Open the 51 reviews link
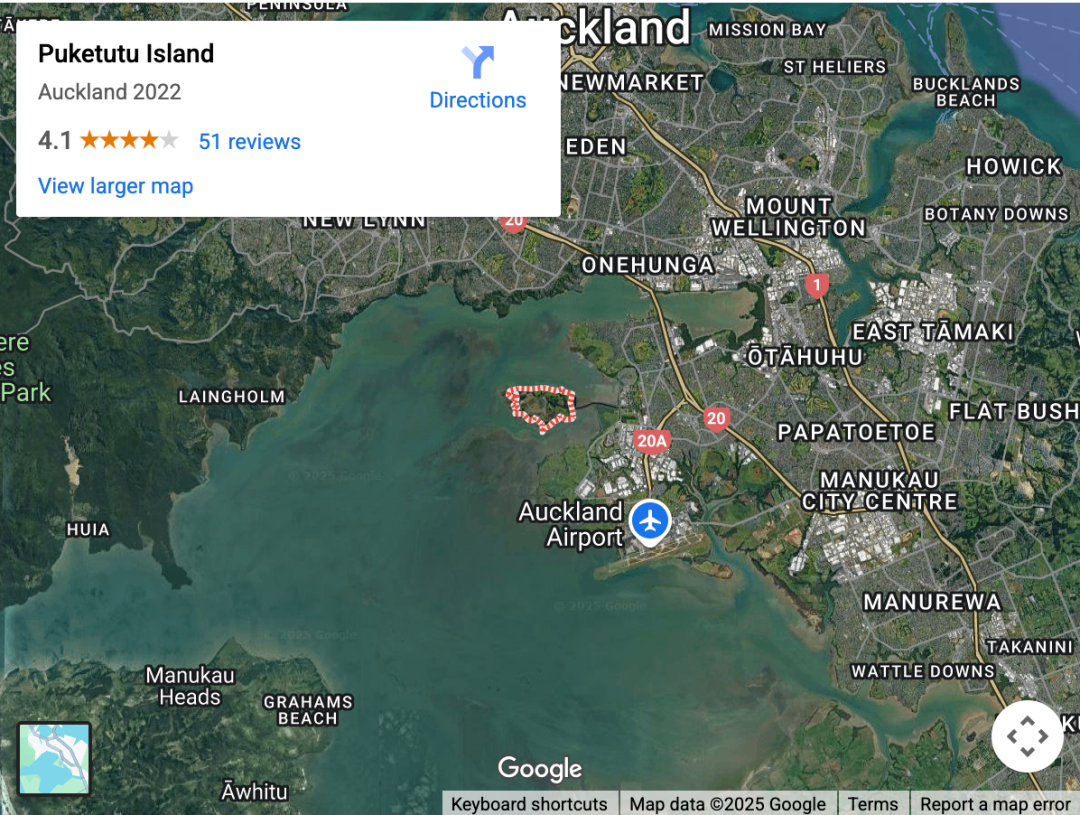 (249, 141)
